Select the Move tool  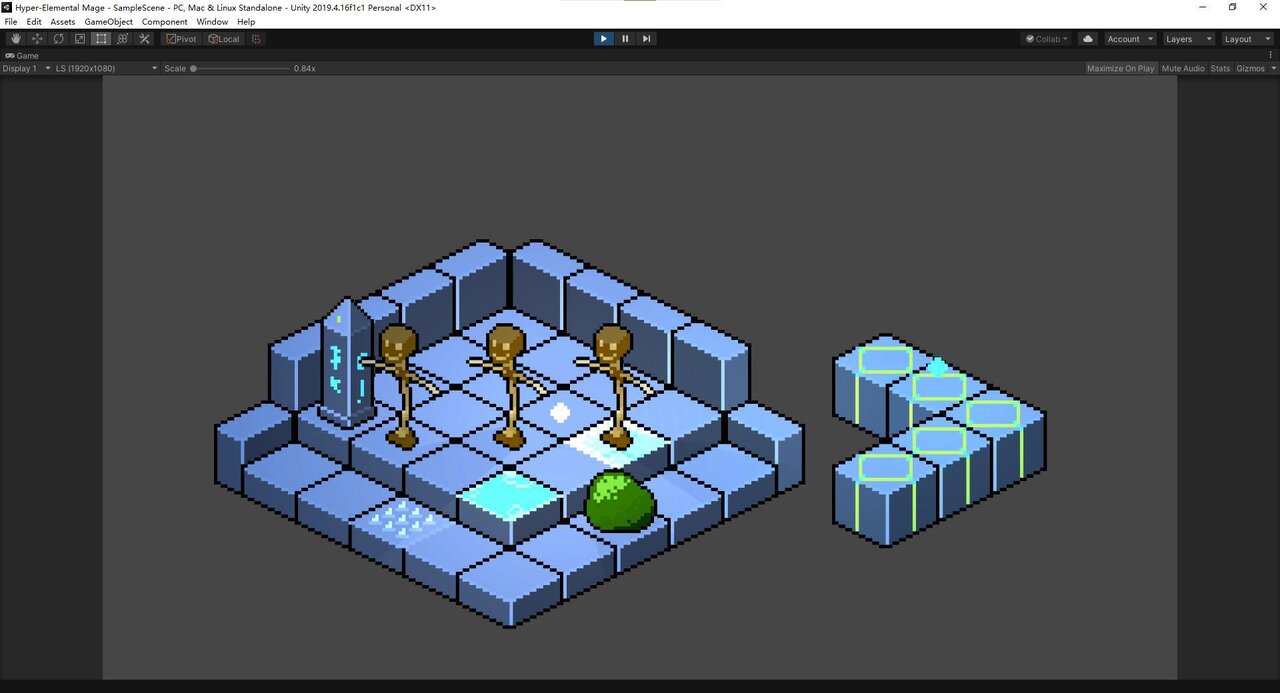click(x=37, y=39)
